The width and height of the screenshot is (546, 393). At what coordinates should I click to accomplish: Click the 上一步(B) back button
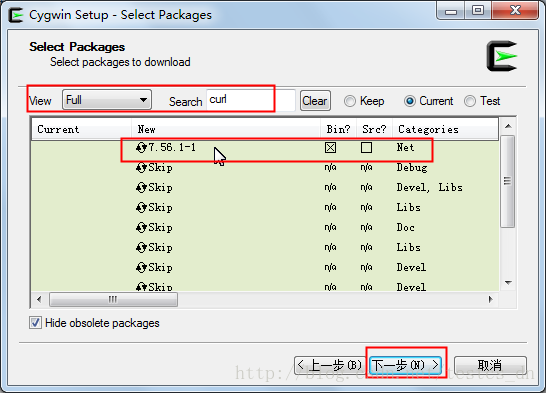tap(330, 365)
